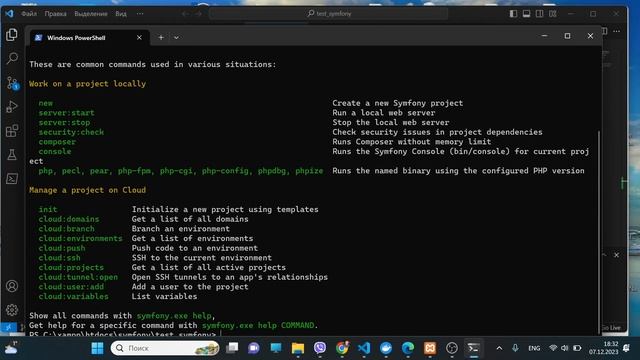Open File Explorer from the taskbar
Image resolution: width=640 pixels, height=360 pixels.
(x=298, y=348)
